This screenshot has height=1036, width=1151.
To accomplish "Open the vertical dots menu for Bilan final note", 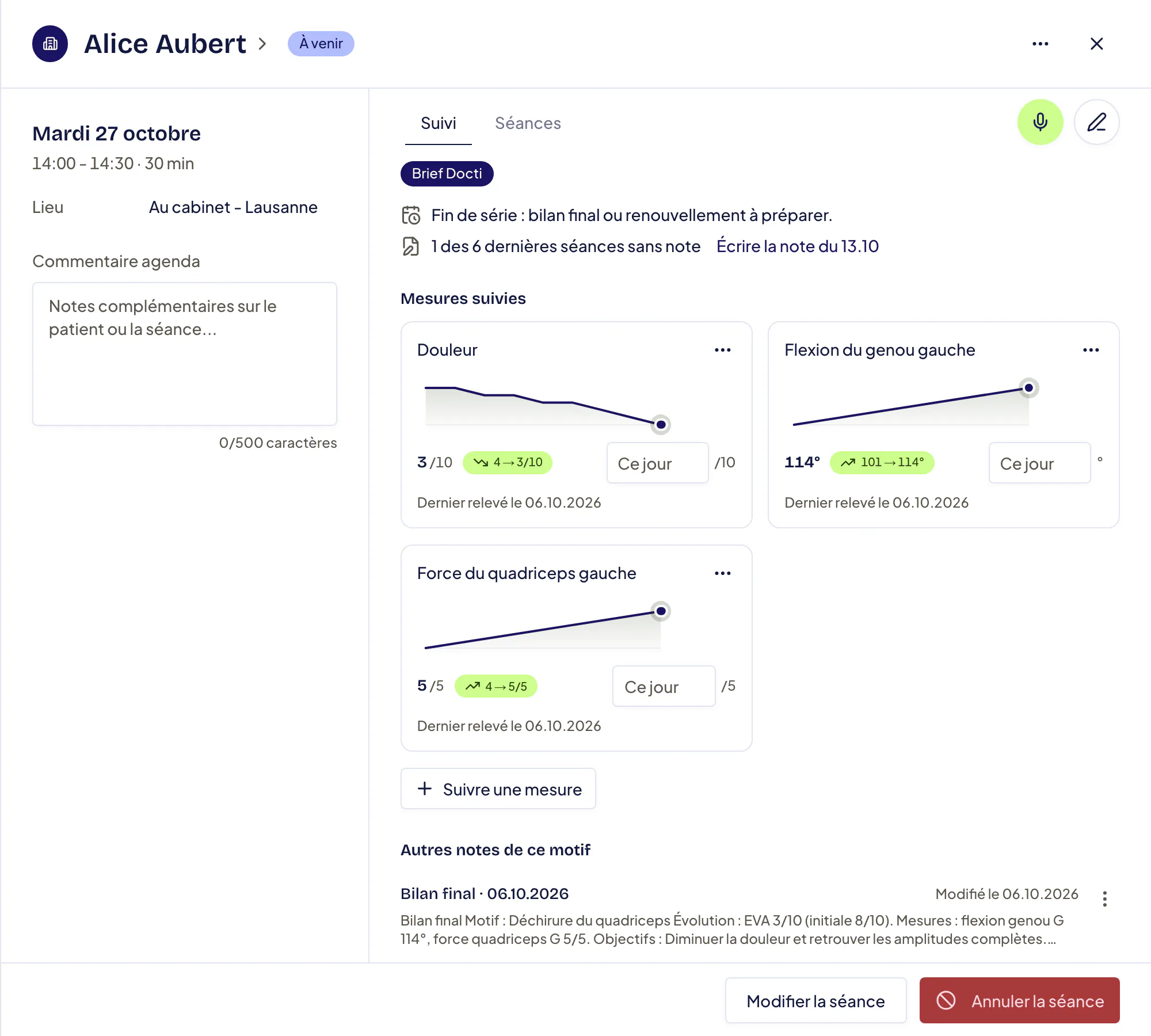I will click(1104, 898).
